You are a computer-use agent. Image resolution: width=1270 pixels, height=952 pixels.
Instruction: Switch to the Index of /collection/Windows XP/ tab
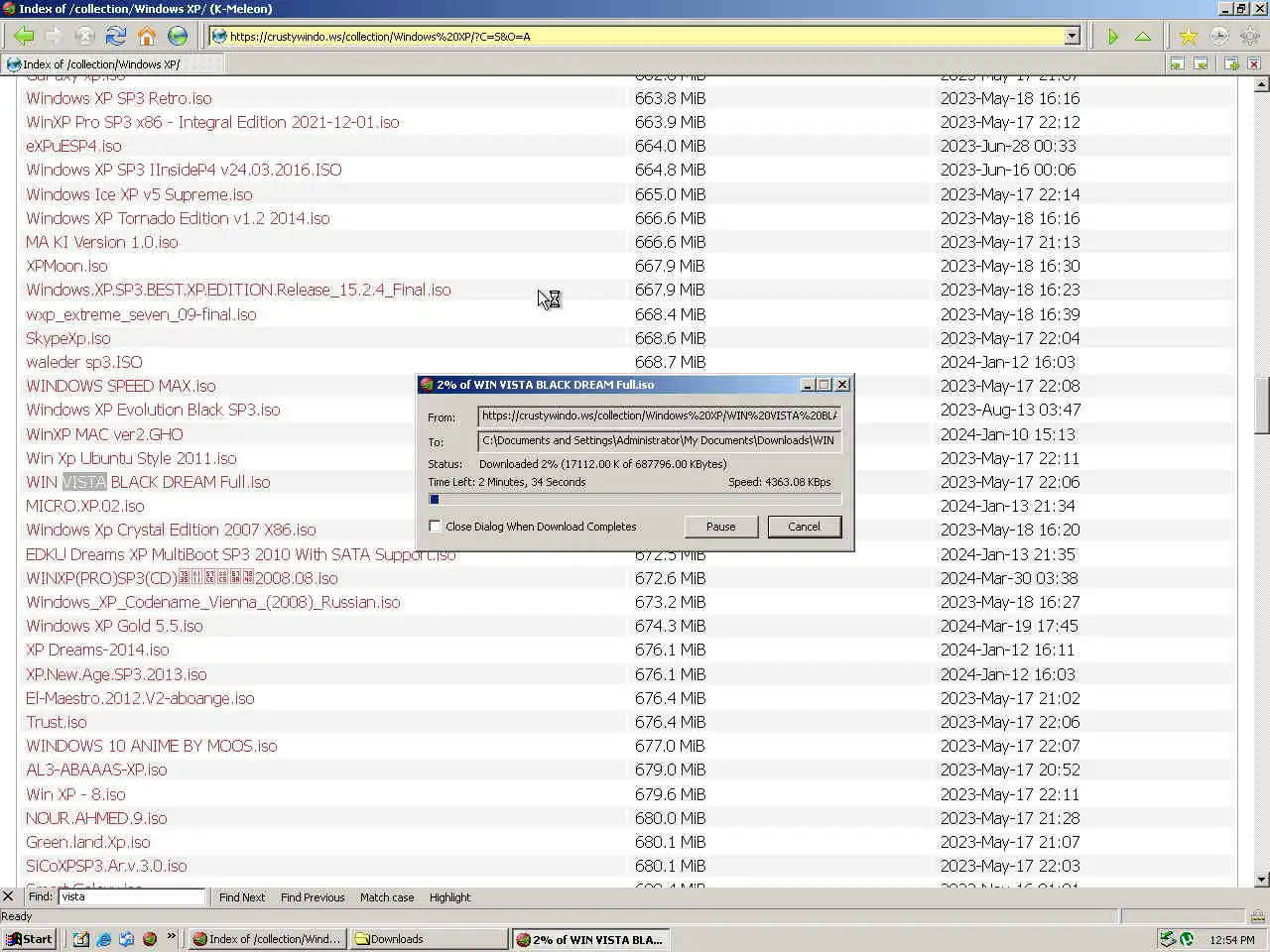coord(112,63)
